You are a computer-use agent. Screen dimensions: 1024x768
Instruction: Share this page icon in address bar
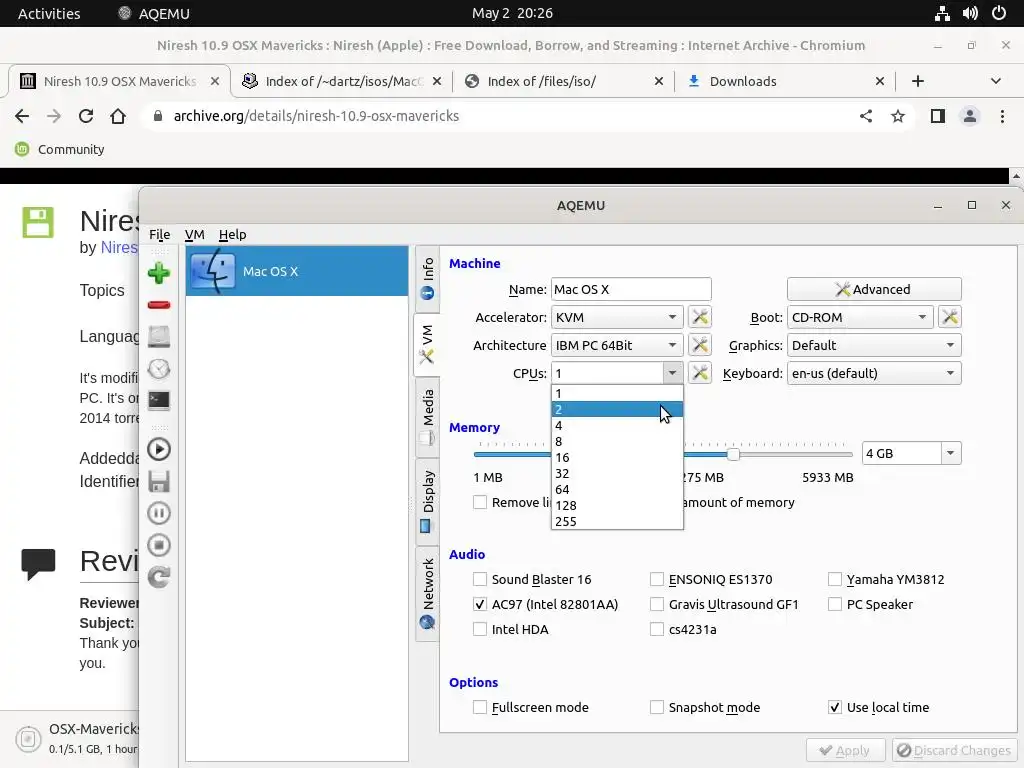click(866, 116)
